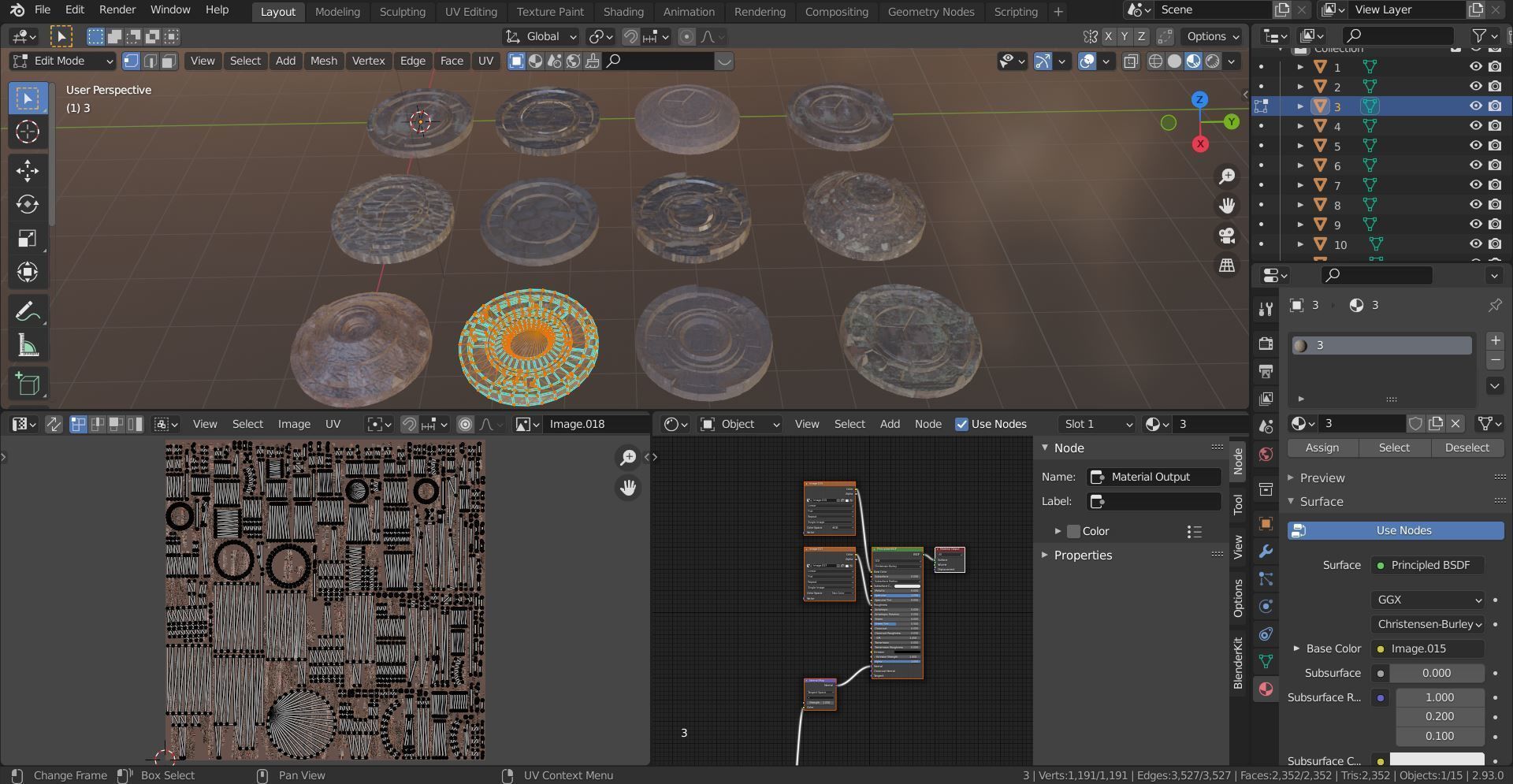Viewport: 1513px width, 784px height.
Task: Open the Output properties tab
Action: pyautogui.click(x=1266, y=371)
